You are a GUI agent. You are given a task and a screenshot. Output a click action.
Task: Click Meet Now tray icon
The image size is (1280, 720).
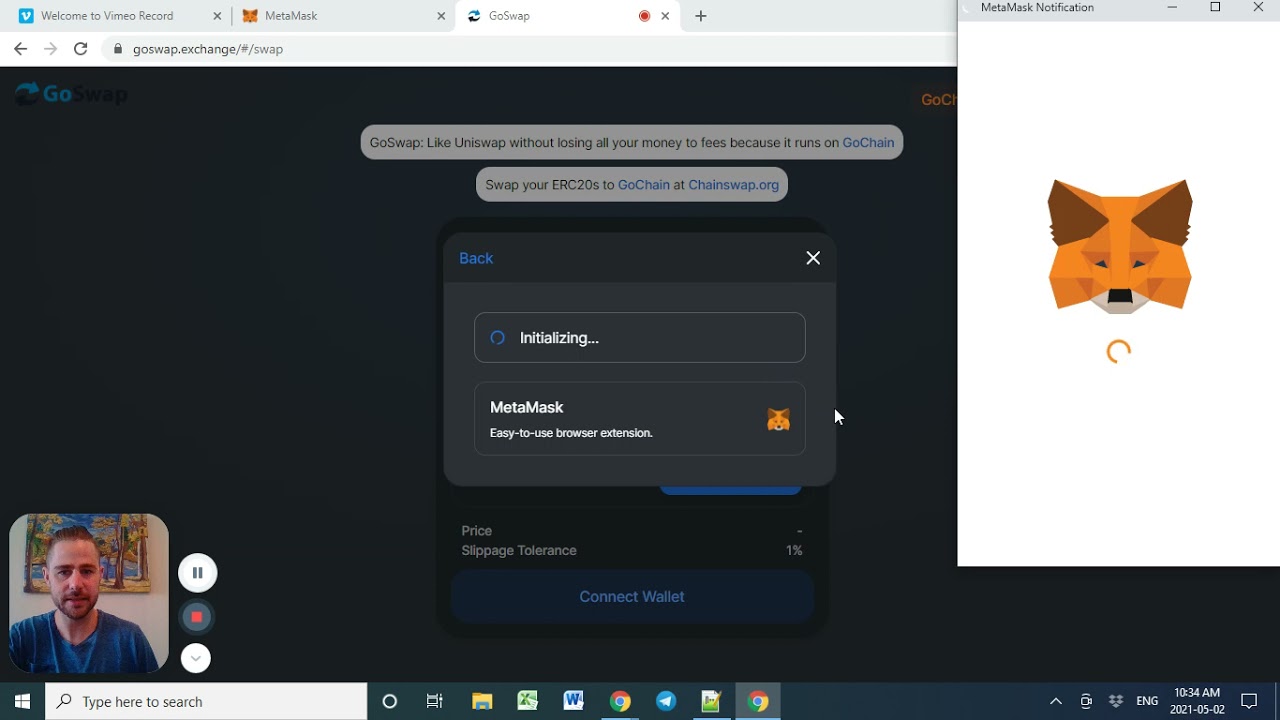tap(1086, 701)
